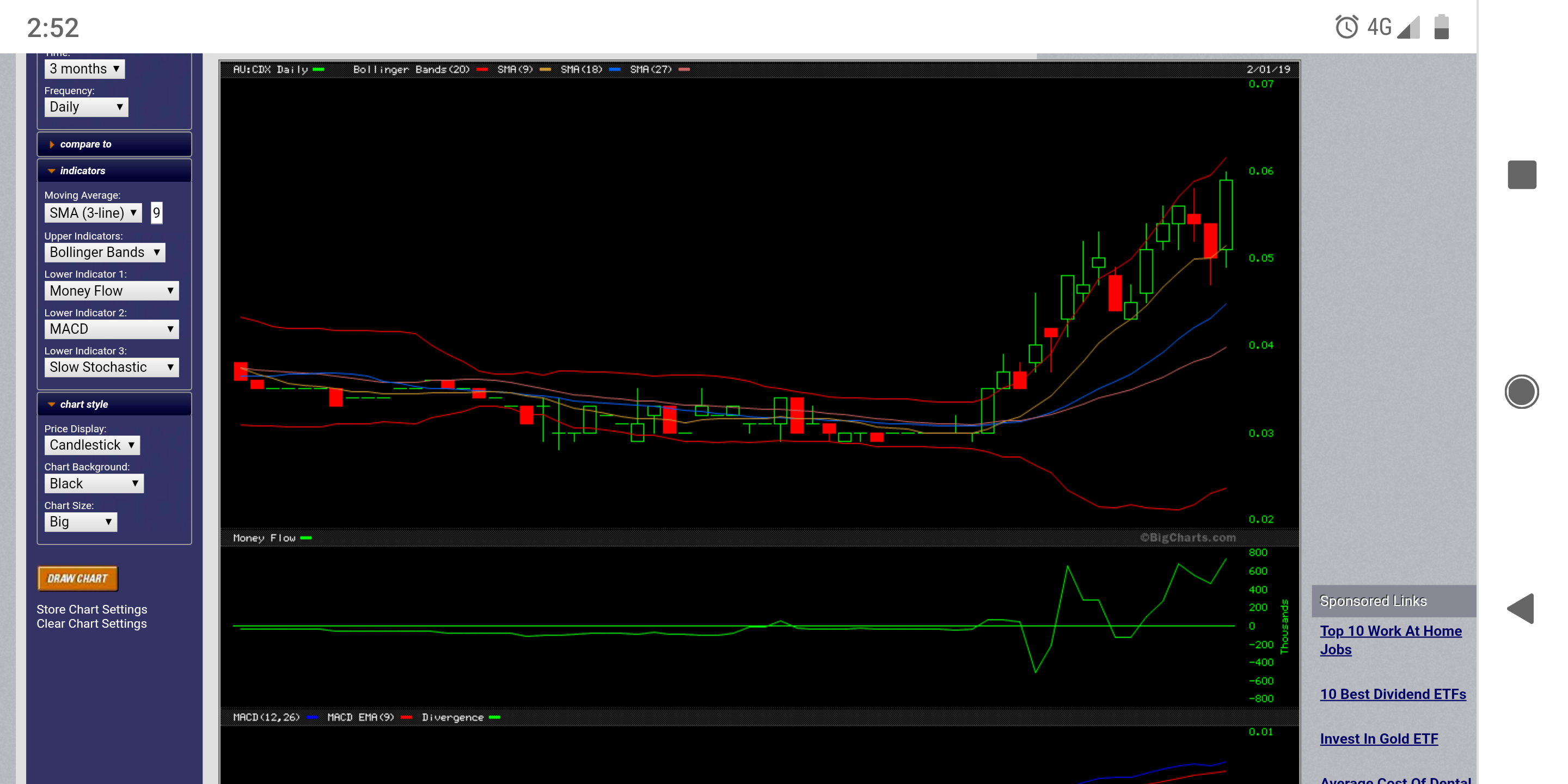Viewport: 1568px width, 784px height.
Task: Tap the alarm clock status icon
Action: (x=1346, y=27)
